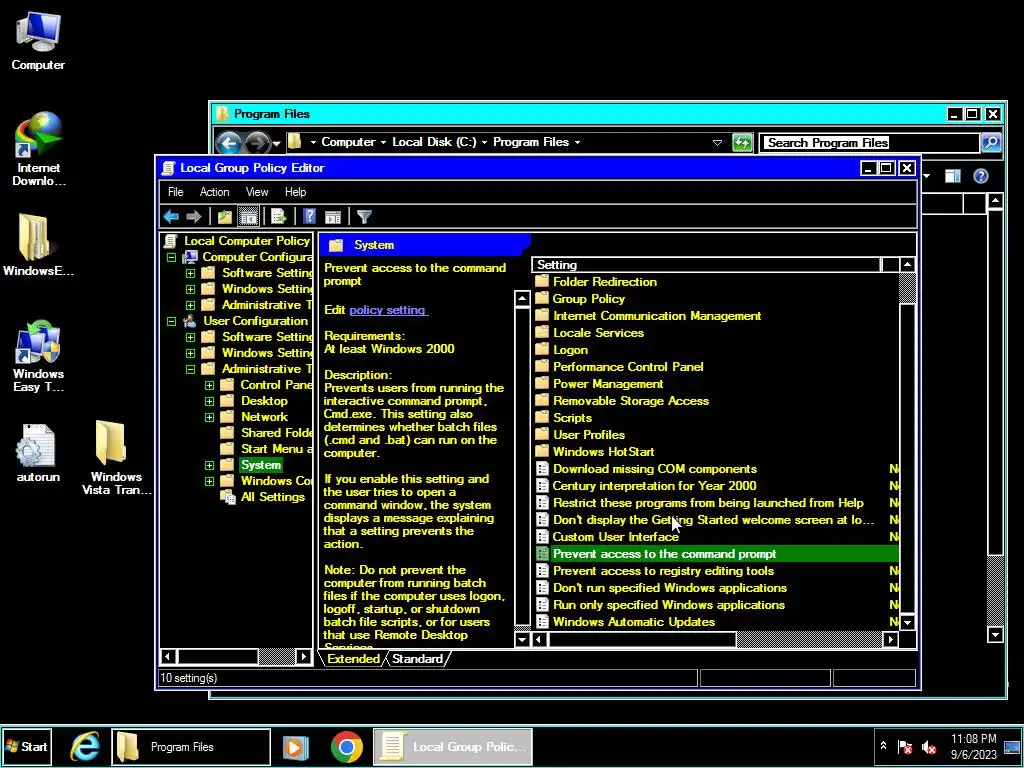Toggle Show/Hide Console Tree toolbar icon
Viewport: 1024px width, 768px height.
point(248,216)
